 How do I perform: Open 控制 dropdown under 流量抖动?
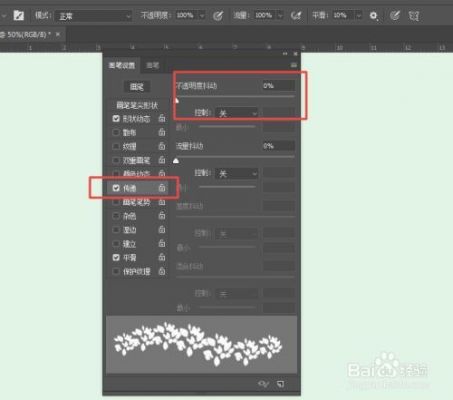(237, 173)
